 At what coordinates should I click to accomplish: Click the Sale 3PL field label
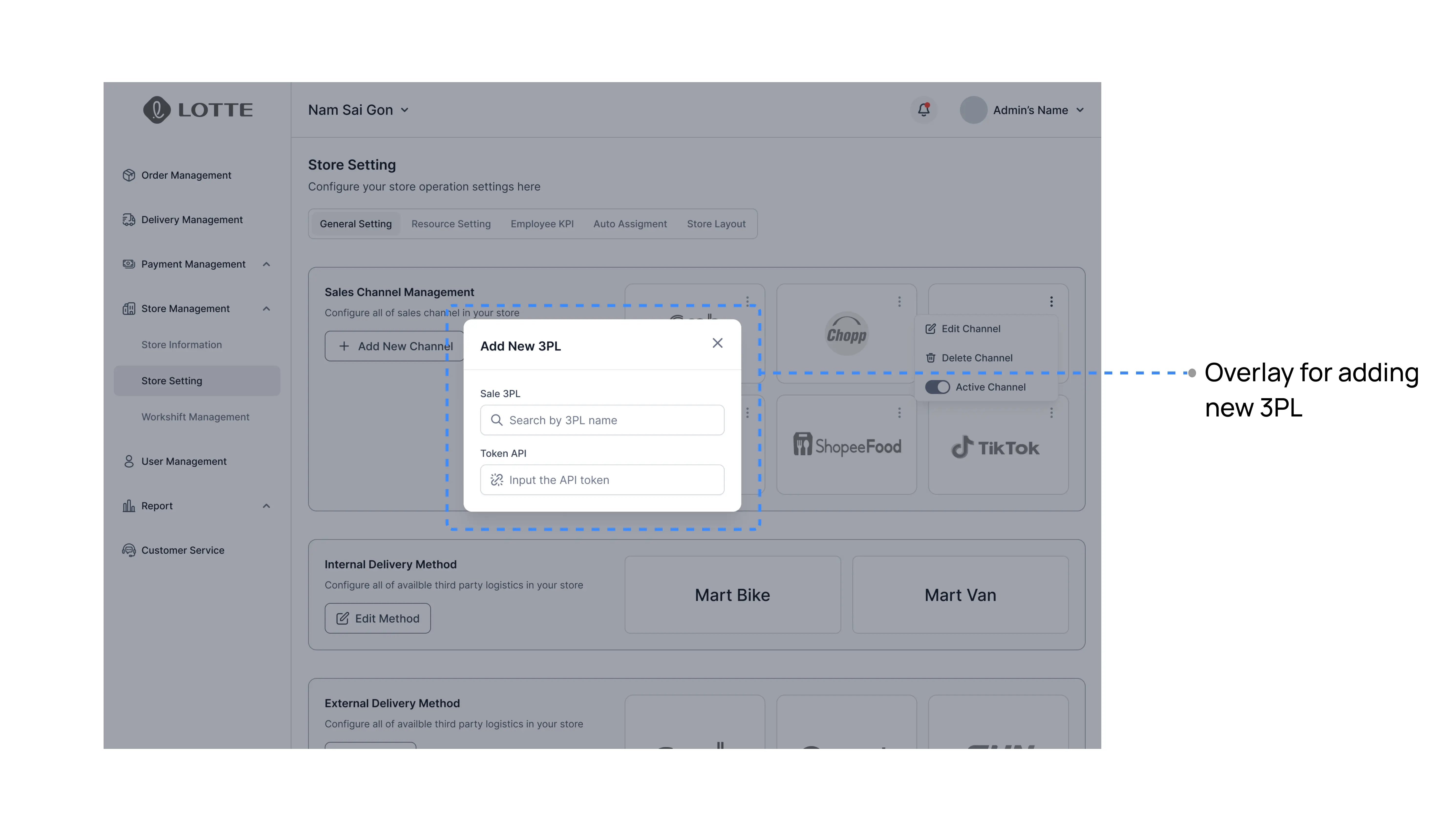(x=500, y=394)
